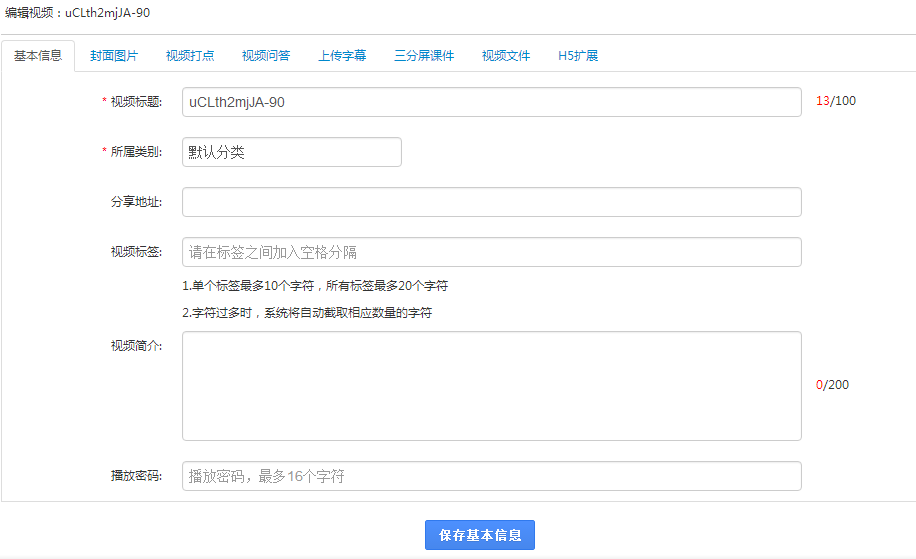Select the 视频问答 tab

point(266,56)
